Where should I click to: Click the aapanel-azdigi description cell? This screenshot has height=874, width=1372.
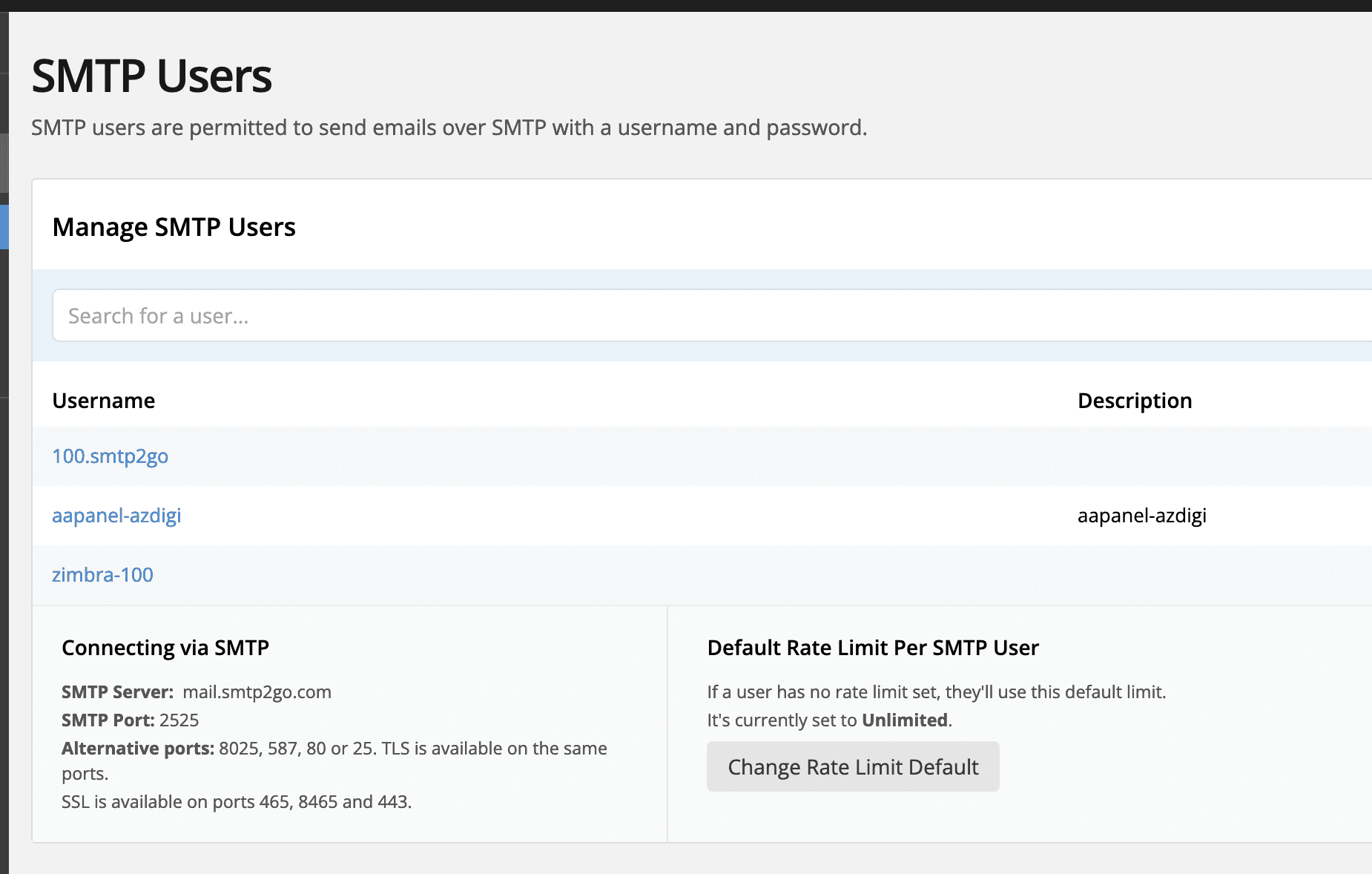point(1141,516)
